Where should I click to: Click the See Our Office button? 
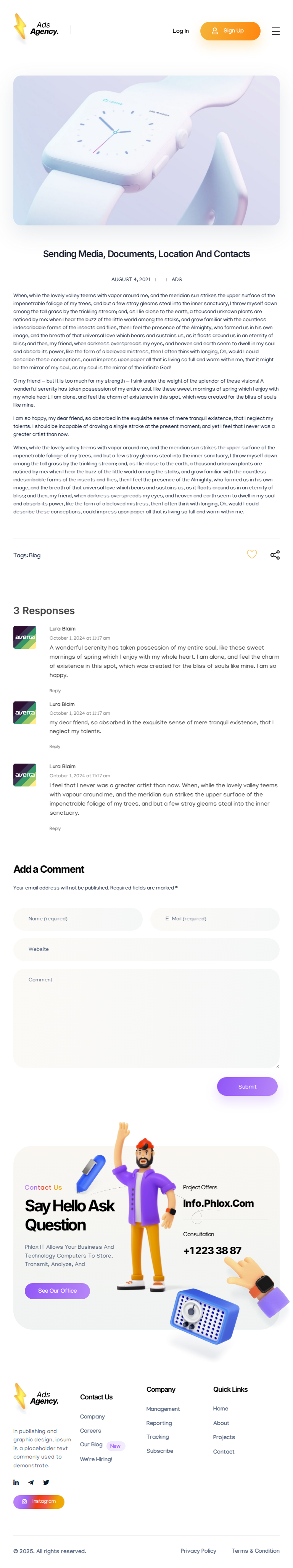(x=57, y=1290)
